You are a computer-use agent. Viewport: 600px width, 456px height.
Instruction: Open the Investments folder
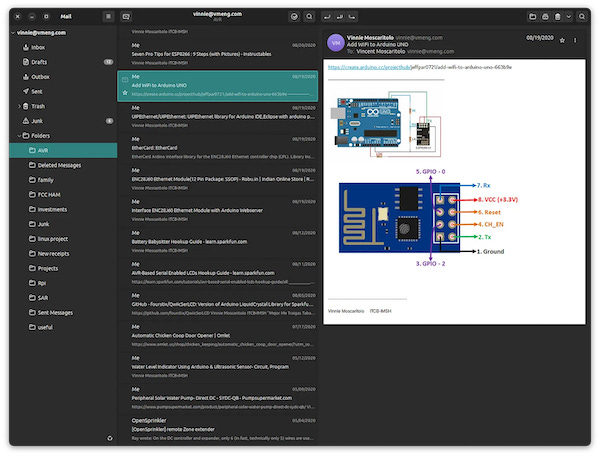(63, 209)
